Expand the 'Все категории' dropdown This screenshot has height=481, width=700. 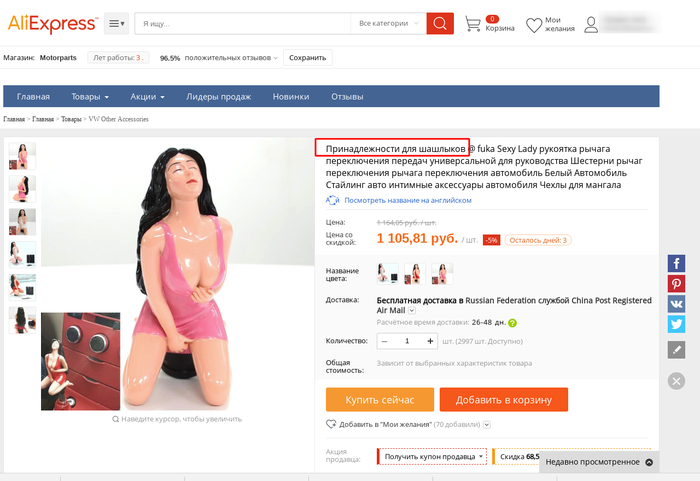click(x=388, y=23)
